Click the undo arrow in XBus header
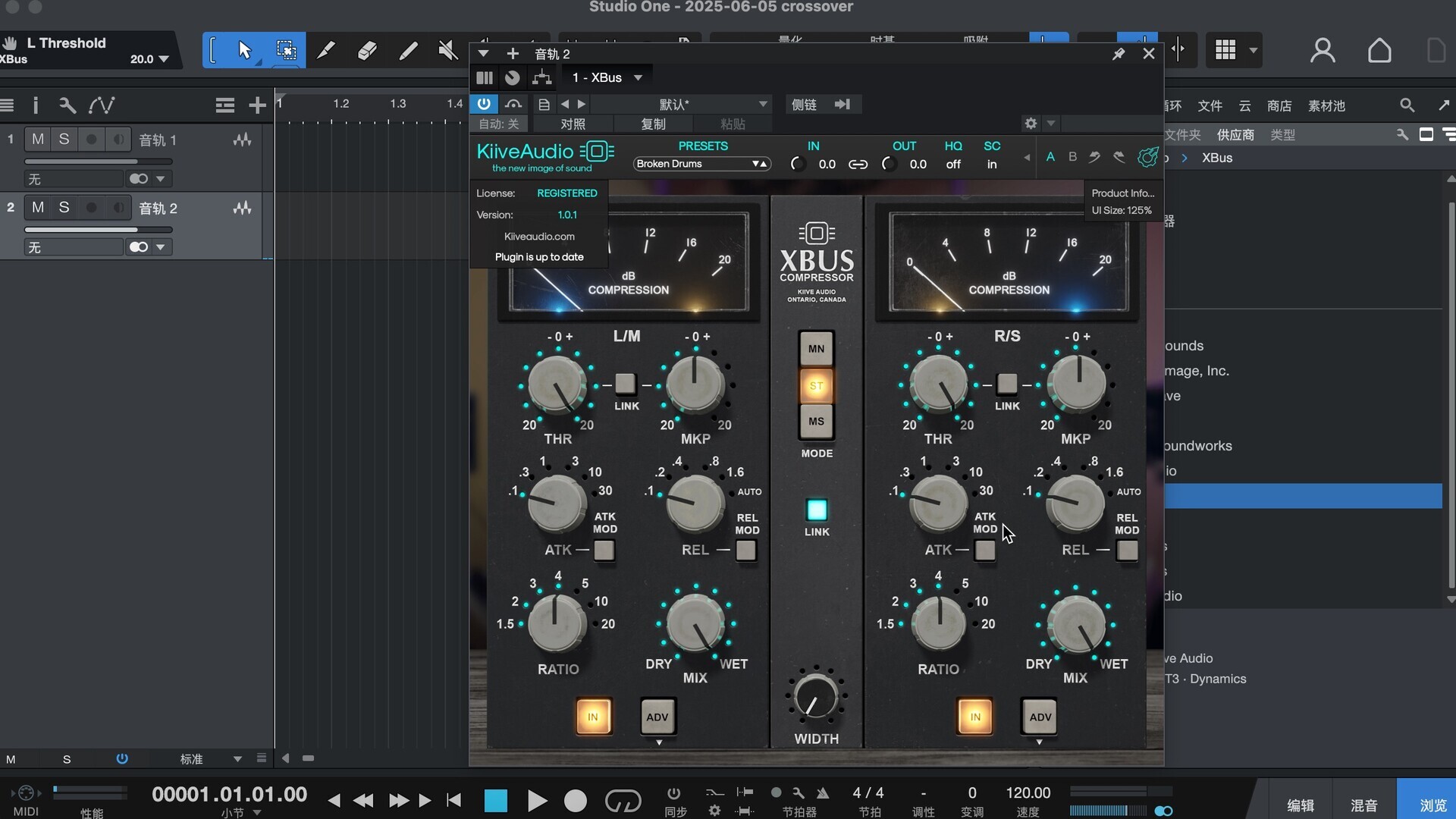Screen dimensions: 1456x819 click(x=1094, y=157)
